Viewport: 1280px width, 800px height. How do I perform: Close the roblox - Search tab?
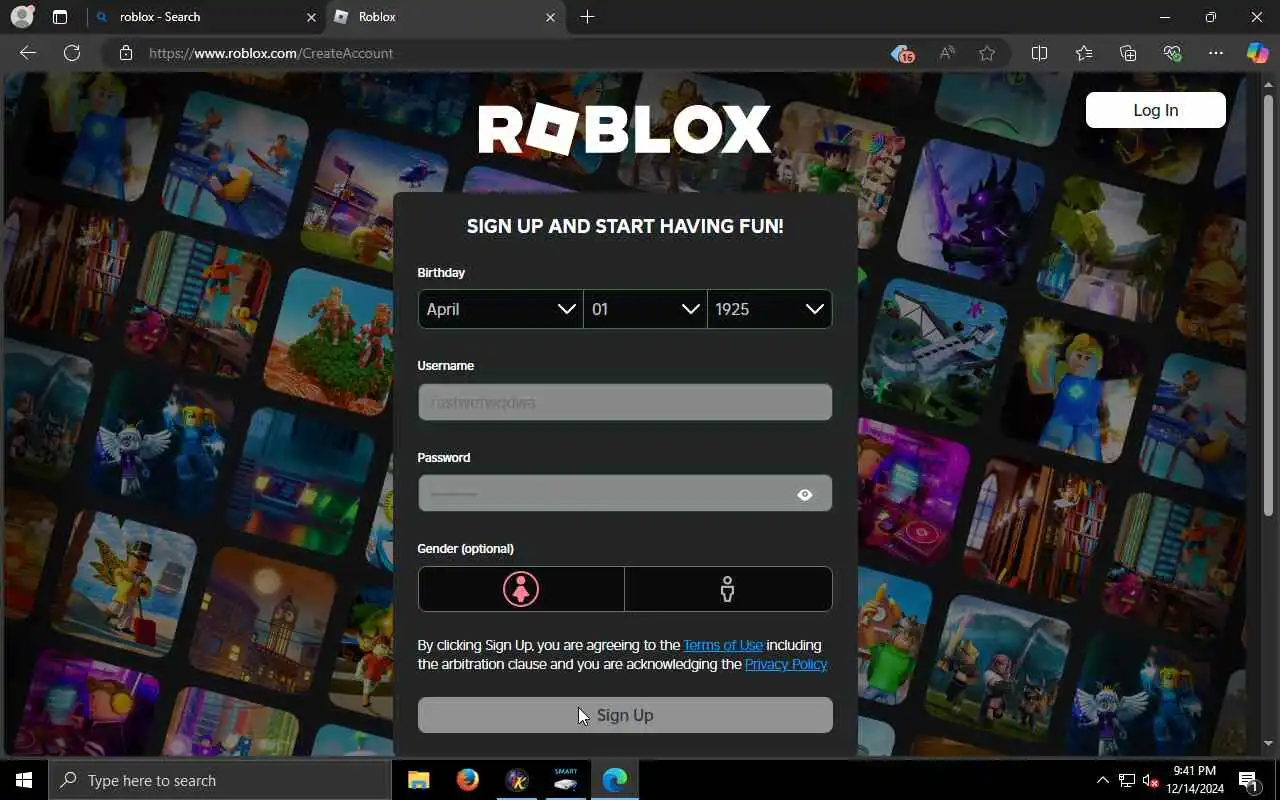coord(311,17)
